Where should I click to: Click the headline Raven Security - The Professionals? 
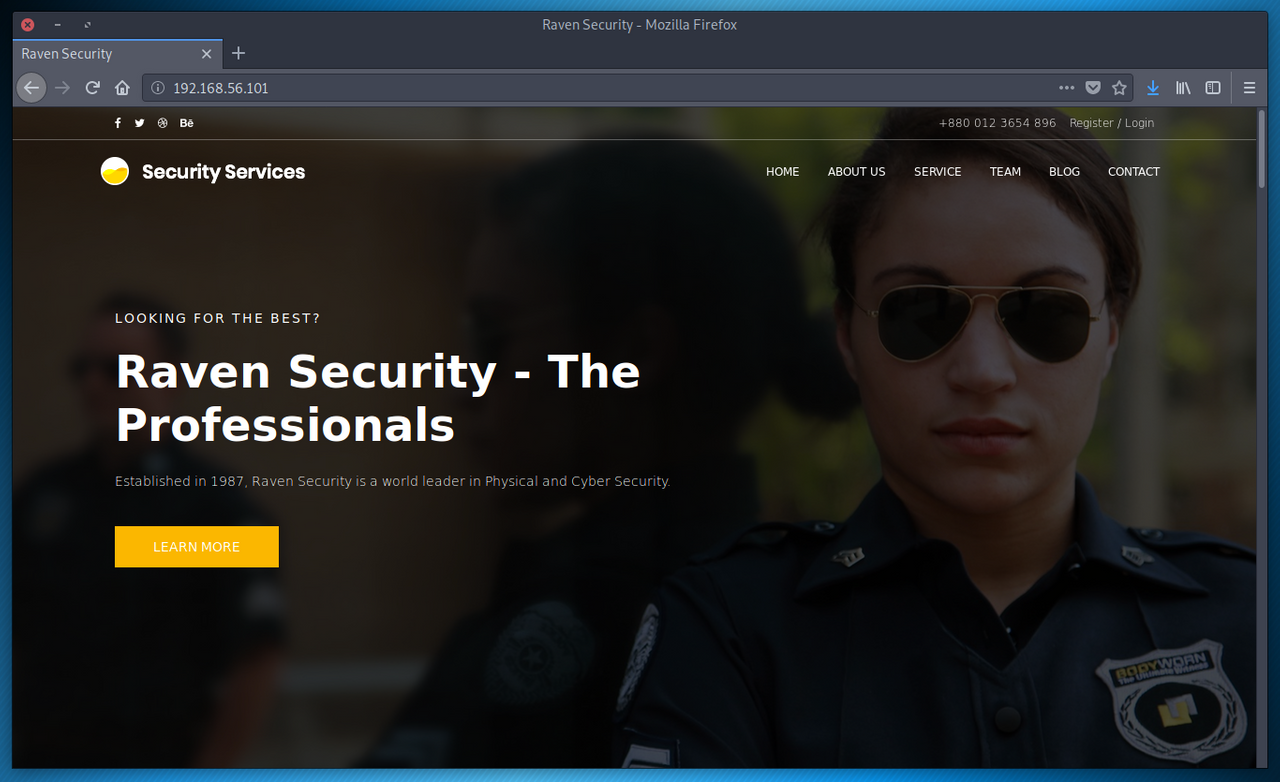(377, 398)
